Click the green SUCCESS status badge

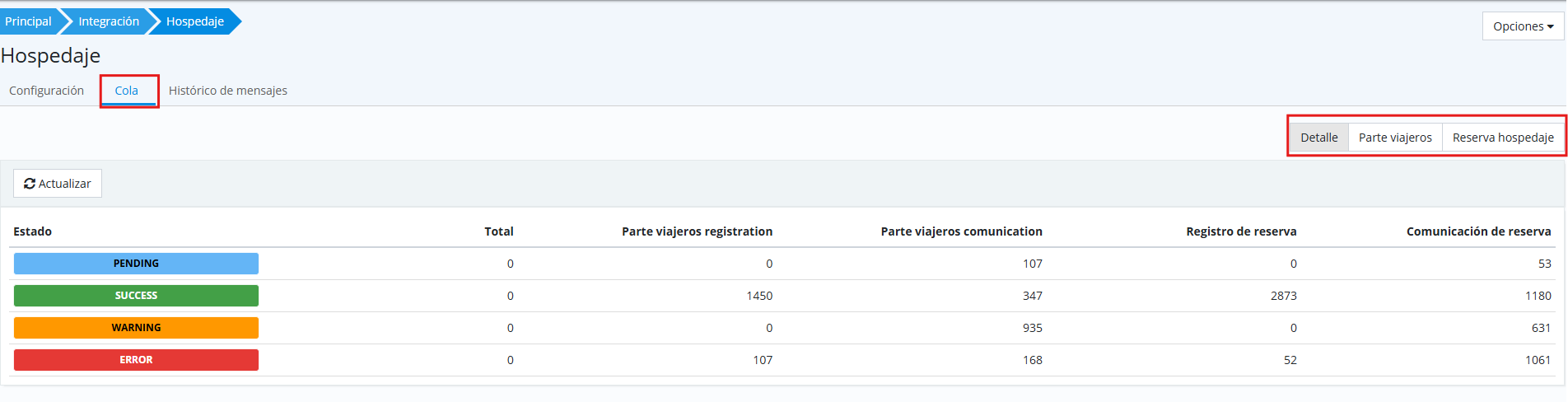(136, 296)
